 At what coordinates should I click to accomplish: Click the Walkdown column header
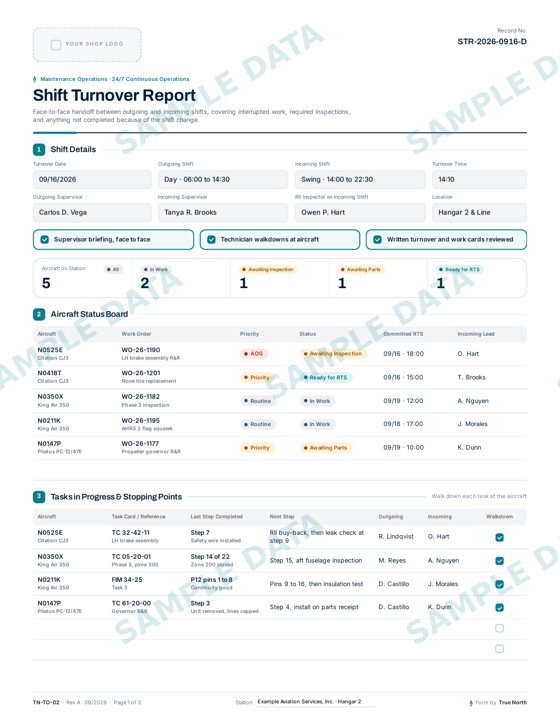499,516
